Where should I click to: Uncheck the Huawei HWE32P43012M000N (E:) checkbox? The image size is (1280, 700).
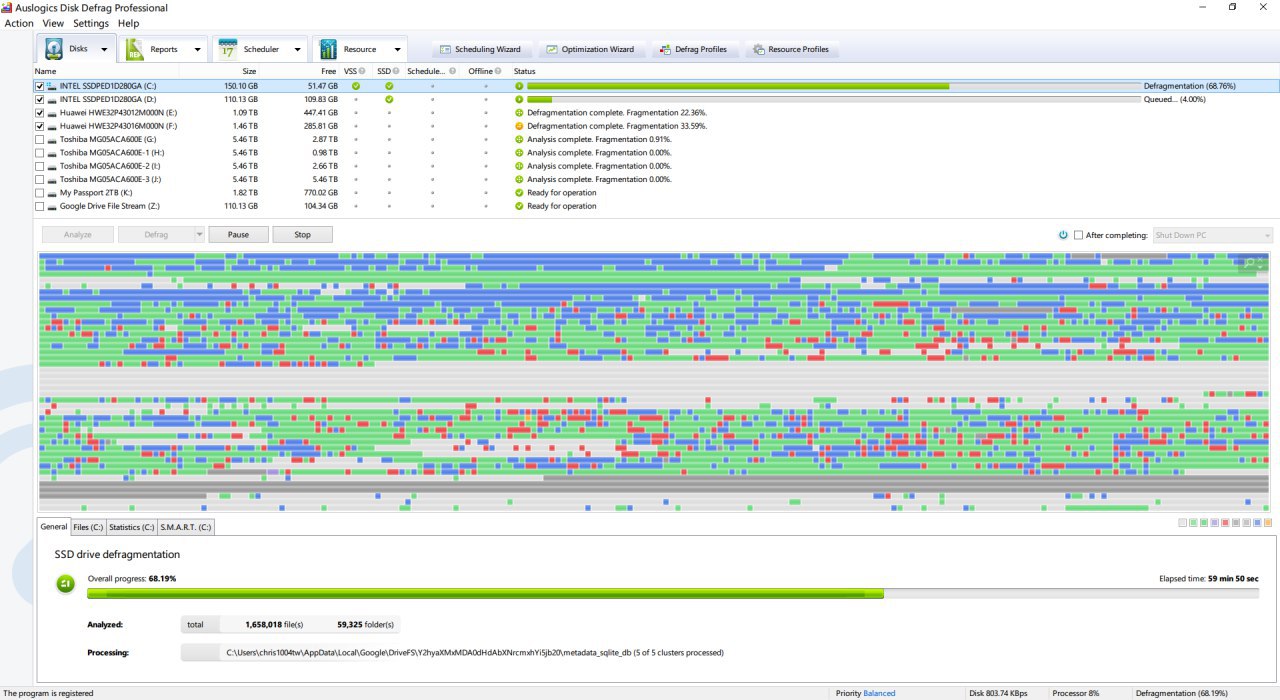click(x=40, y=113)
